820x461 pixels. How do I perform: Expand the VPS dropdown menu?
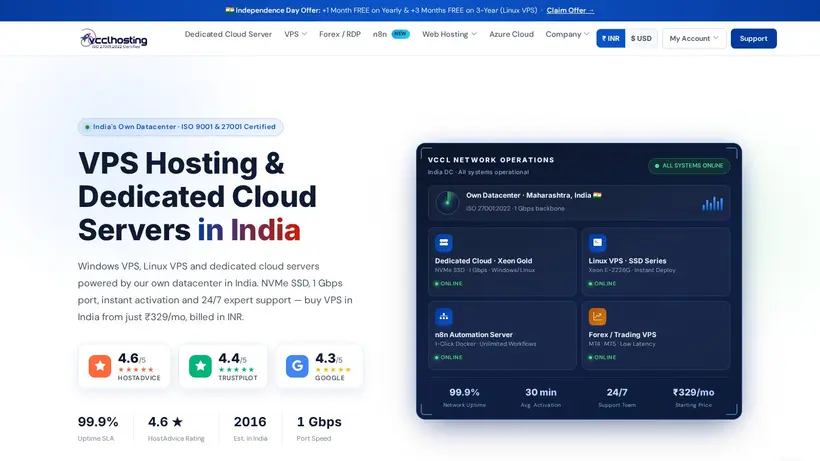click(295, 34)
